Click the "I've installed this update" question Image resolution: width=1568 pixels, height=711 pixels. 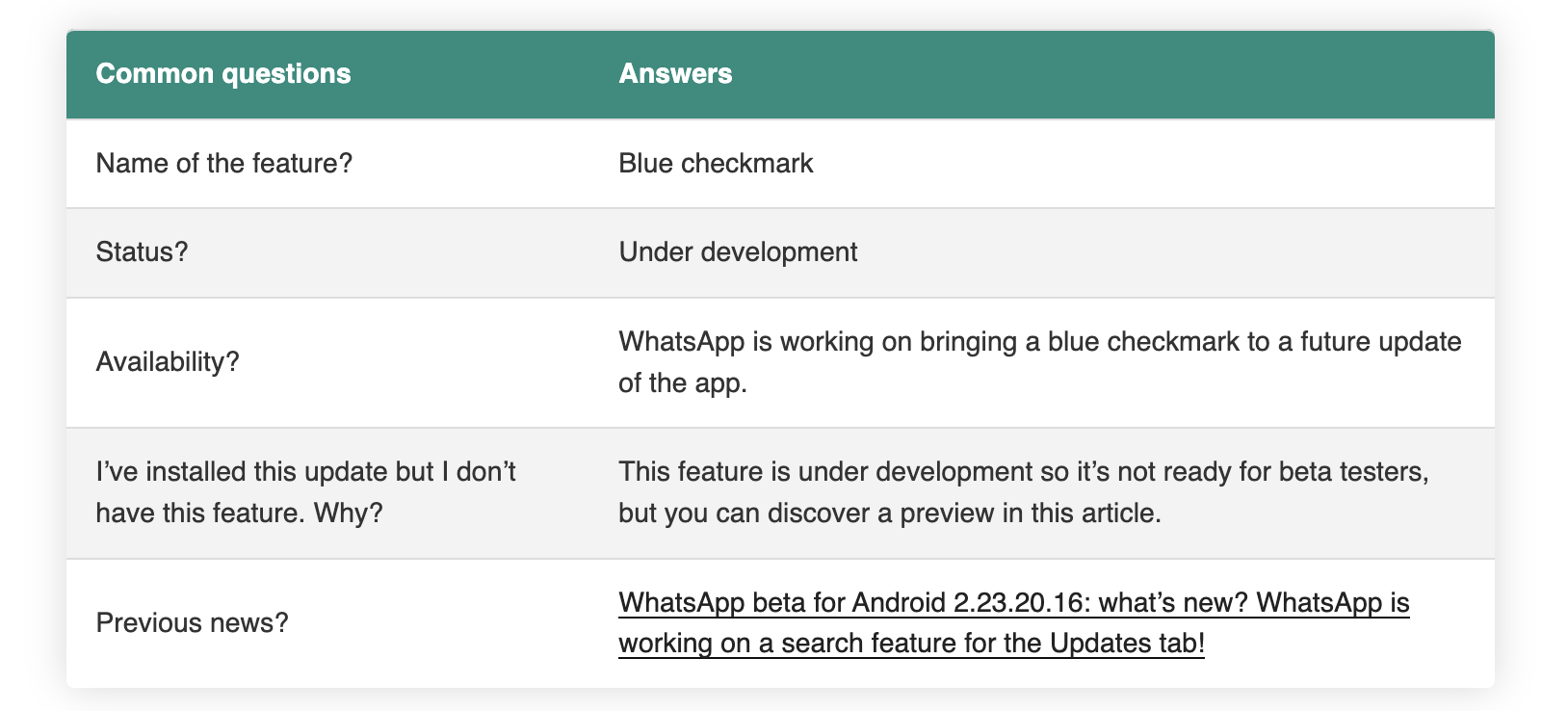point(305,472)
